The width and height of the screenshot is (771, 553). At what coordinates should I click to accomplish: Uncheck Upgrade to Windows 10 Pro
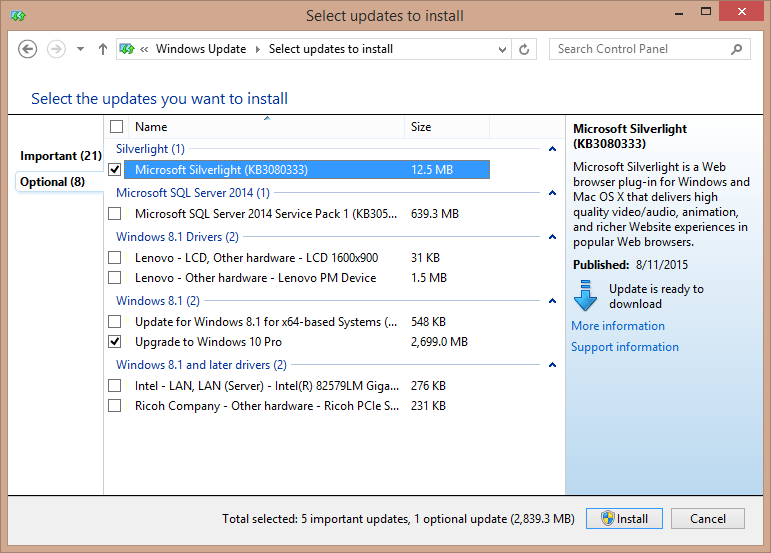pyautogui.click(x=115, y=342)
